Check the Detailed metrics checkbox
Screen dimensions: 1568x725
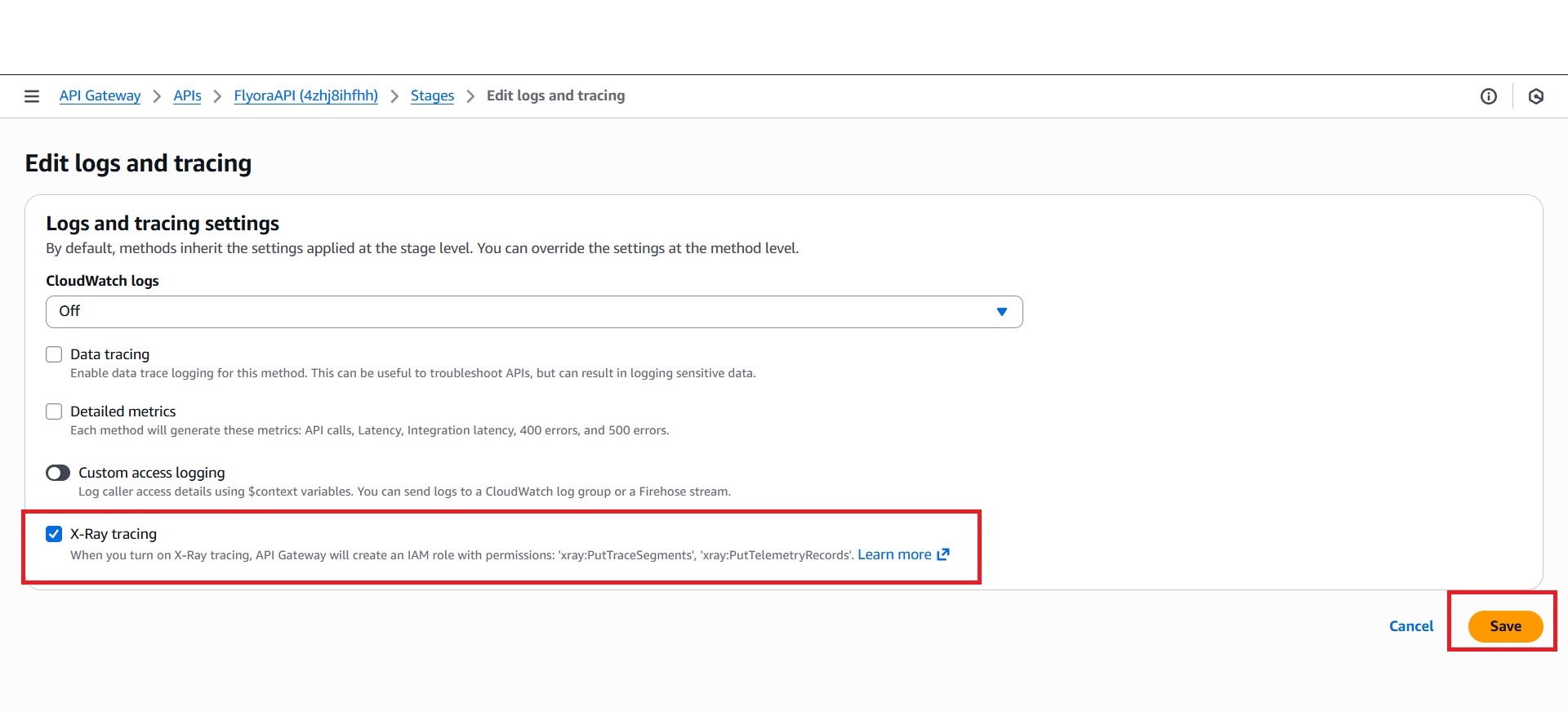[x=54, y=411]
